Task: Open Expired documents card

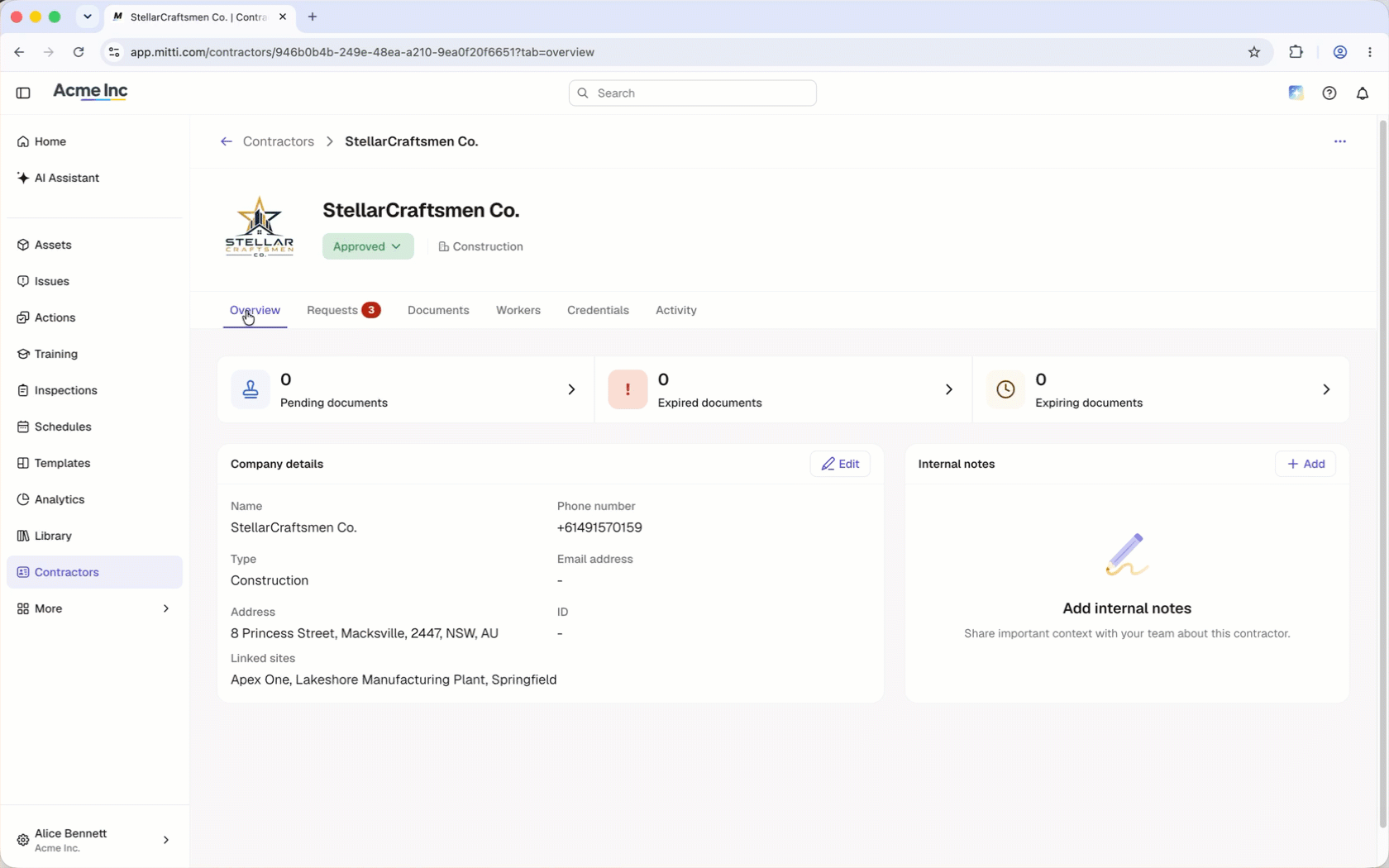Action: (783, 389)
